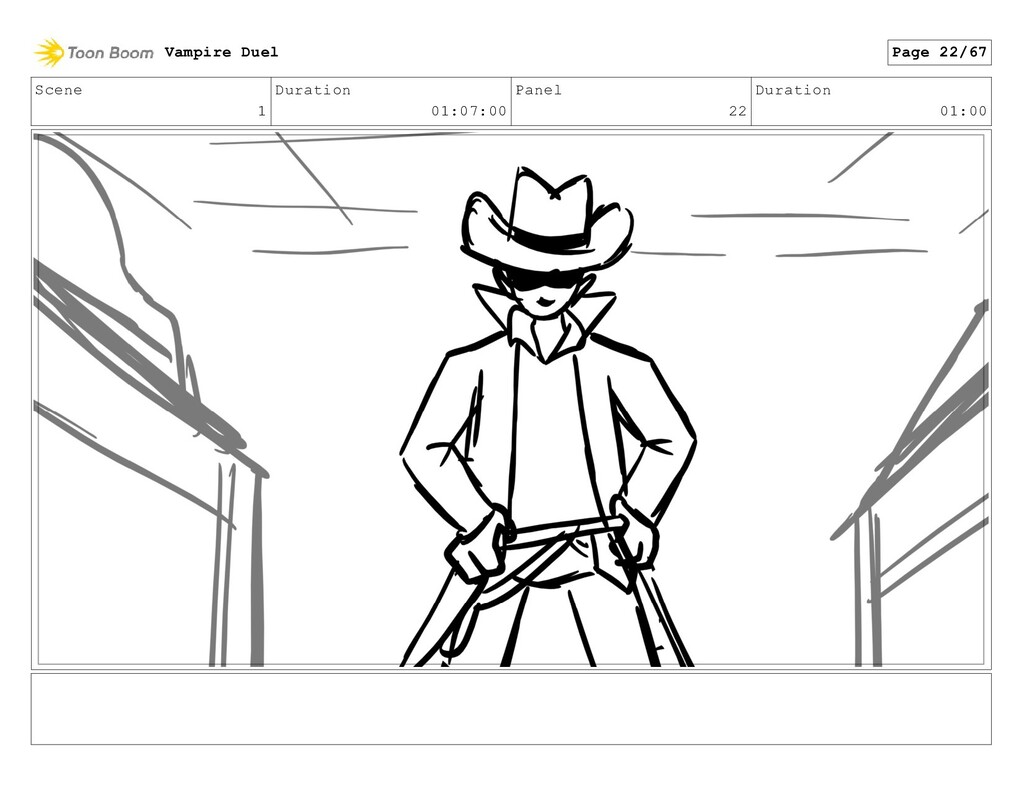
Task: Select the scene duration '01:07:00'
Action: 469,111
